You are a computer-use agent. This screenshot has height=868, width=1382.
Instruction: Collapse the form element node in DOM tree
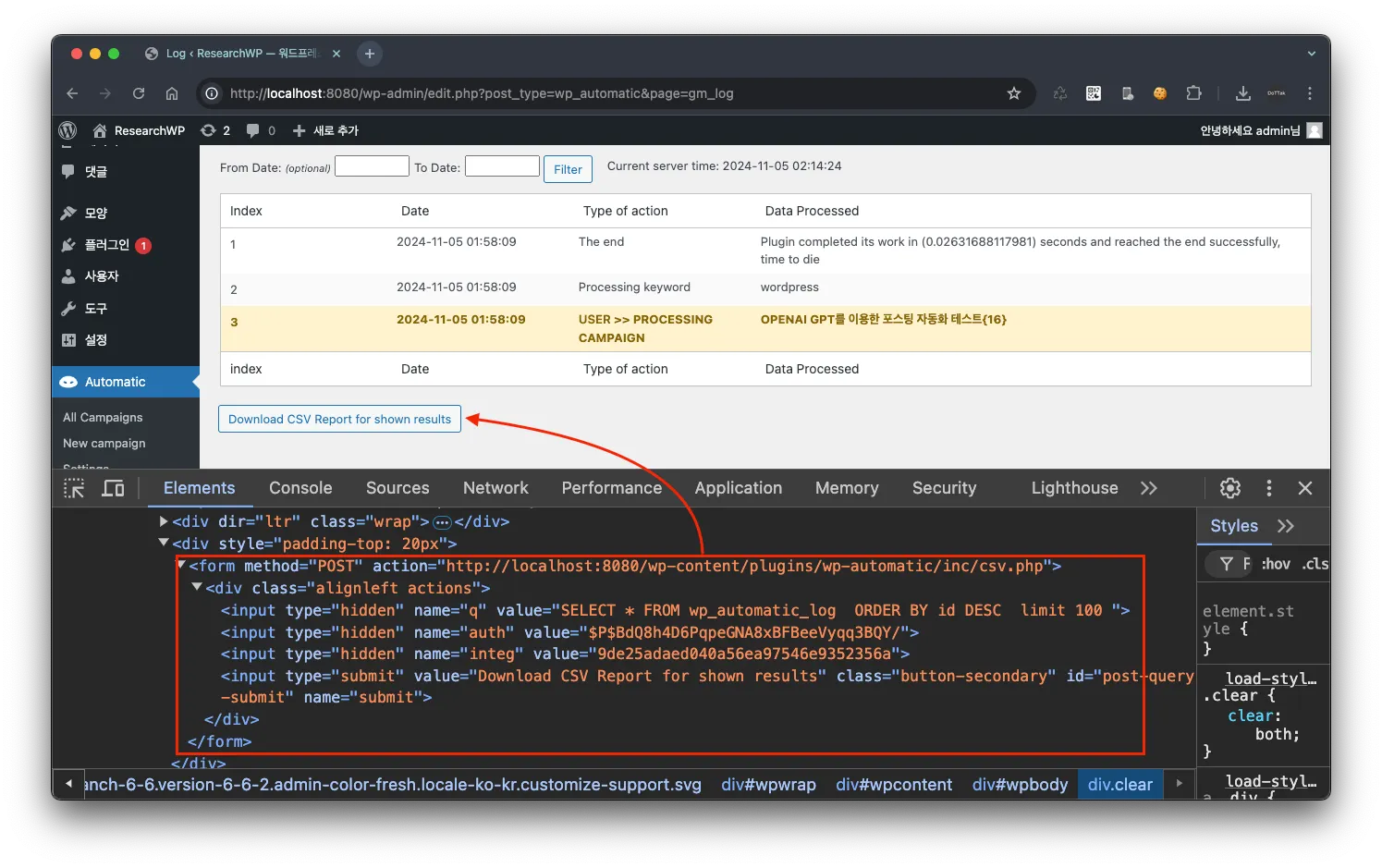(x=182, y=566)
